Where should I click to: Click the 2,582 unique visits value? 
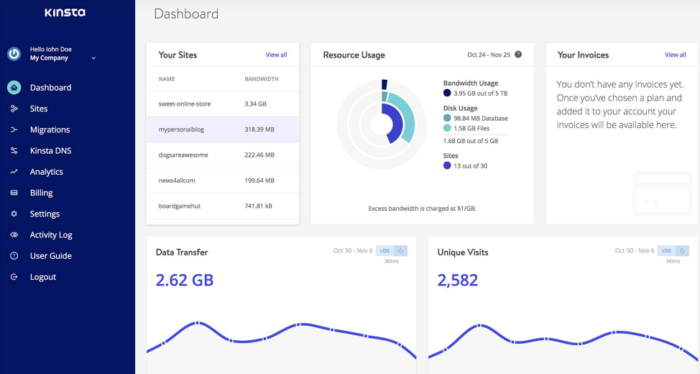click(458, 280)
